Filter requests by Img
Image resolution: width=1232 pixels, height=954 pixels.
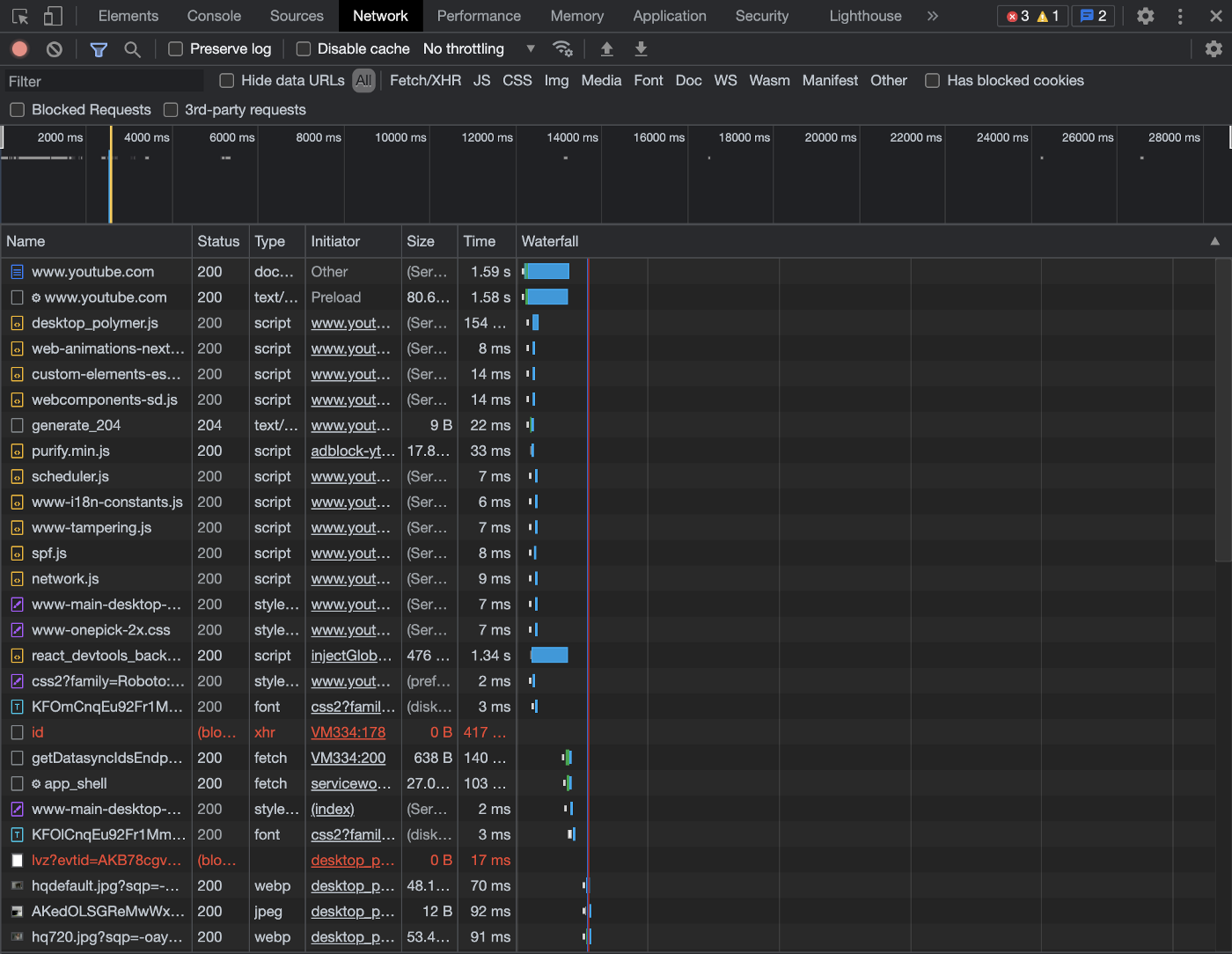(x=556, y=81)
